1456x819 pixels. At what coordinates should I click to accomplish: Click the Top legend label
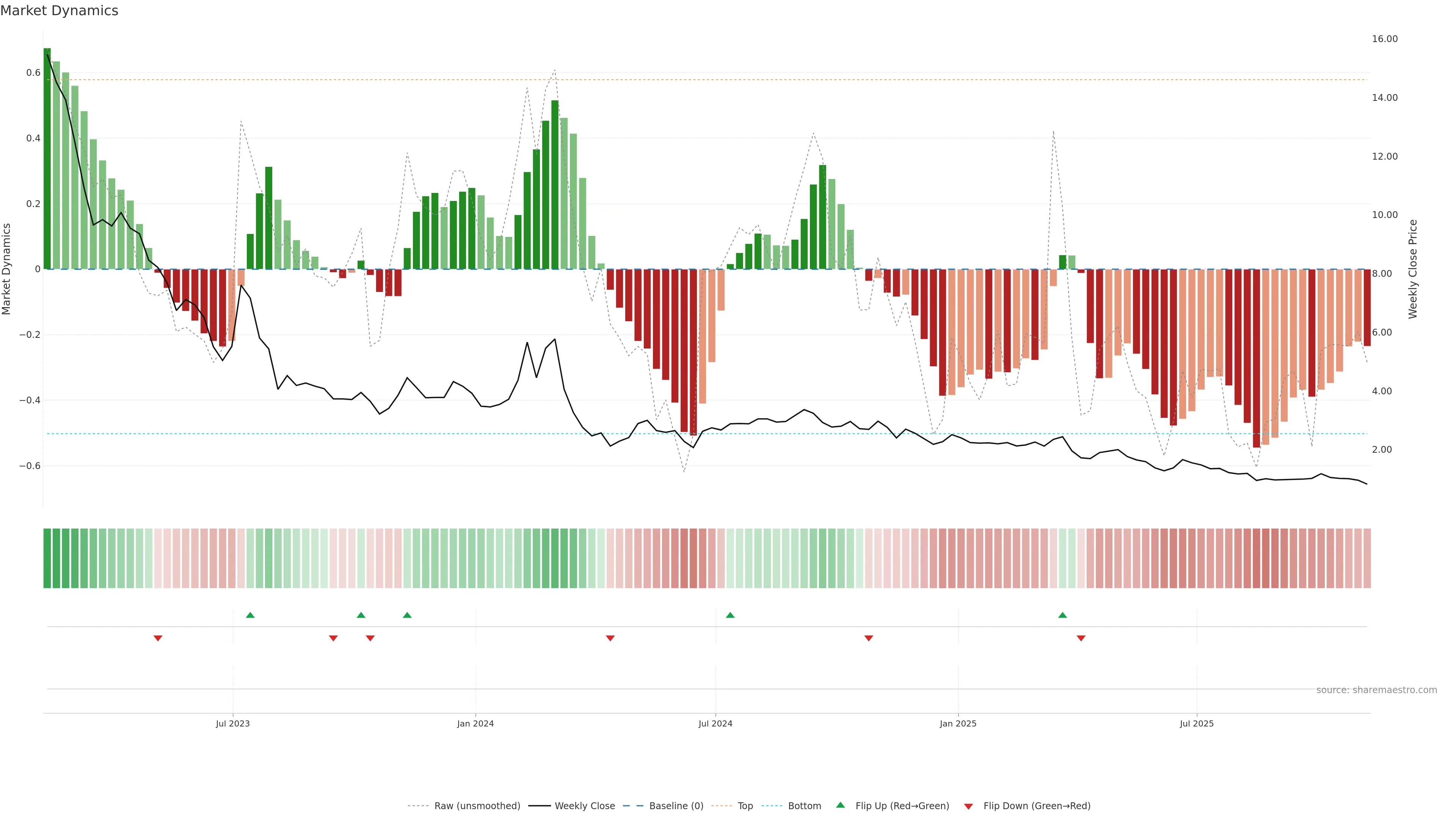(745, 806)
